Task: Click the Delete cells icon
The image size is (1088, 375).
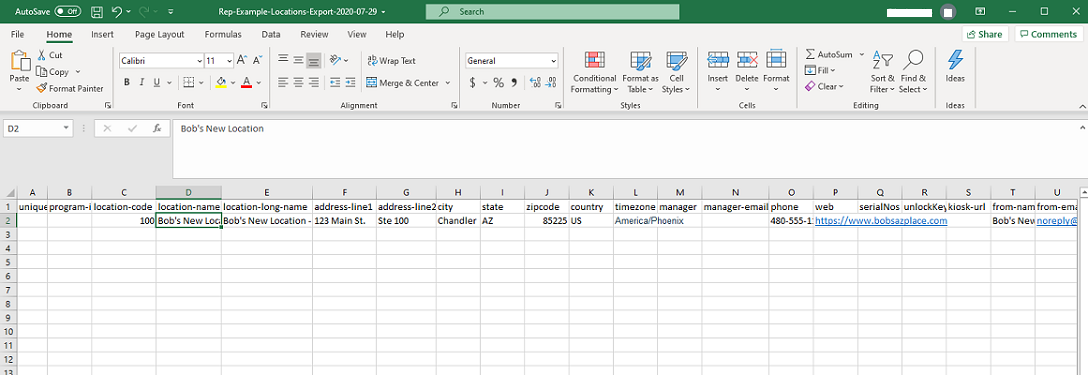Action: pyautogui.click(x=747, y=60)
